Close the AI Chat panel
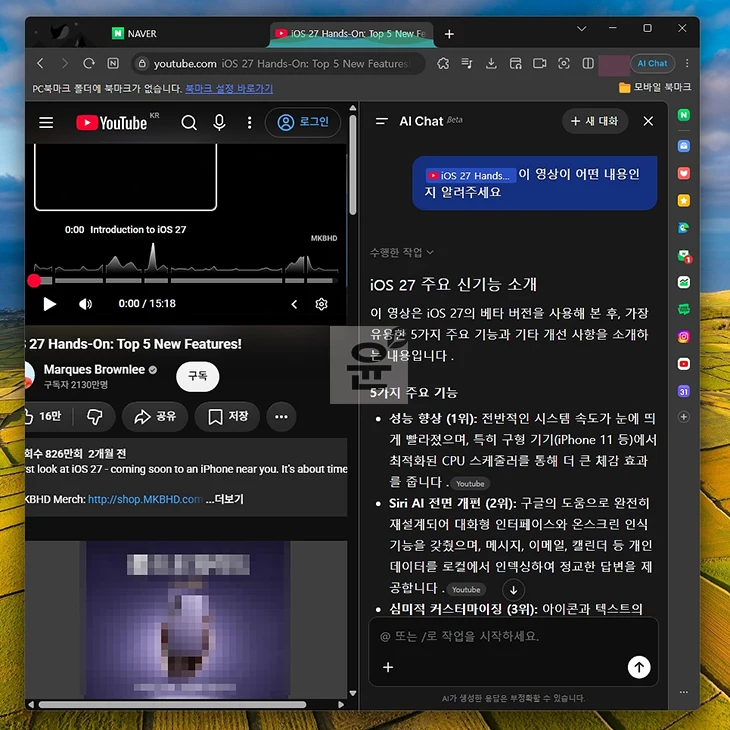730x730 pixels. point(648,121)
